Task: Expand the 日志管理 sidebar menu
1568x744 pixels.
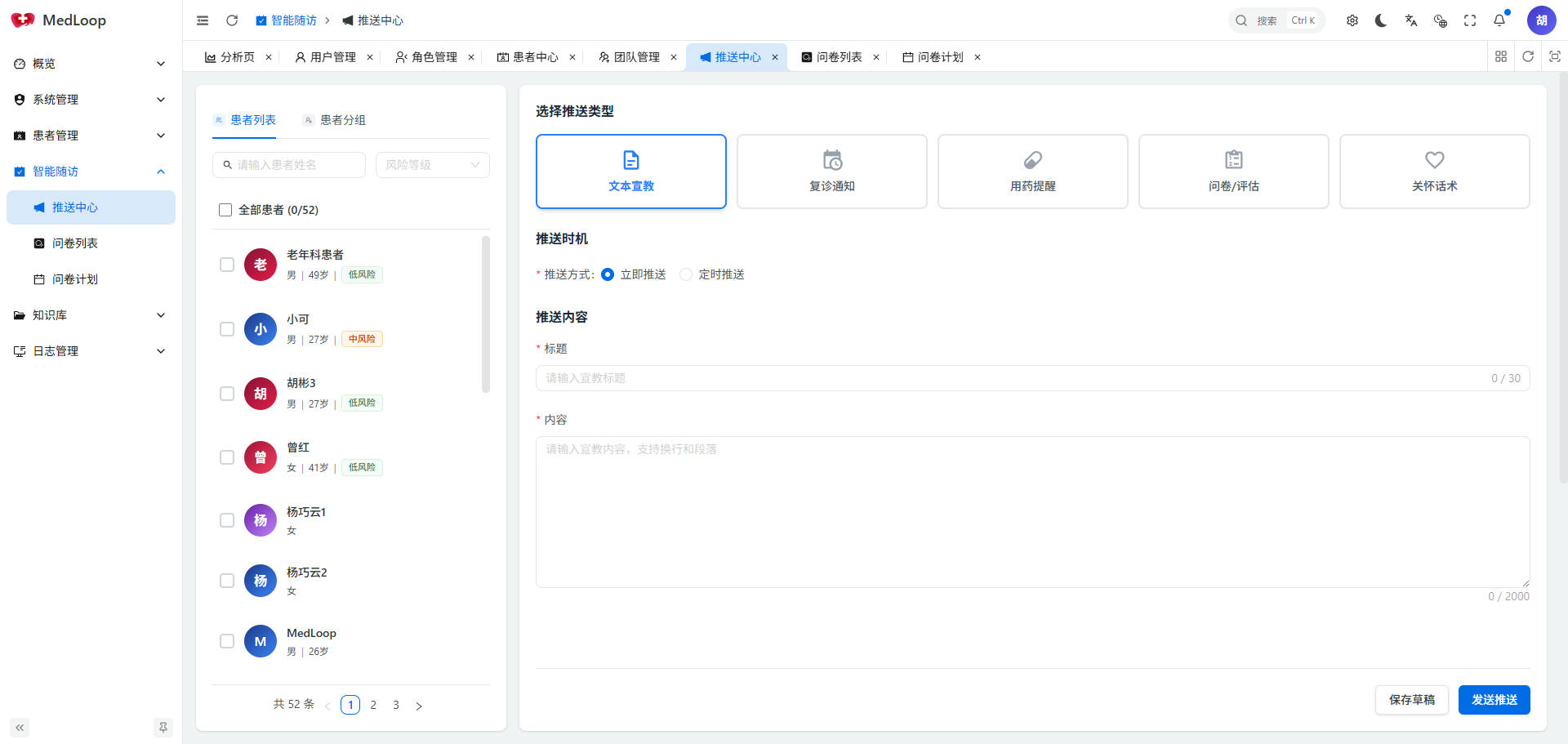Action: point(91,351)
